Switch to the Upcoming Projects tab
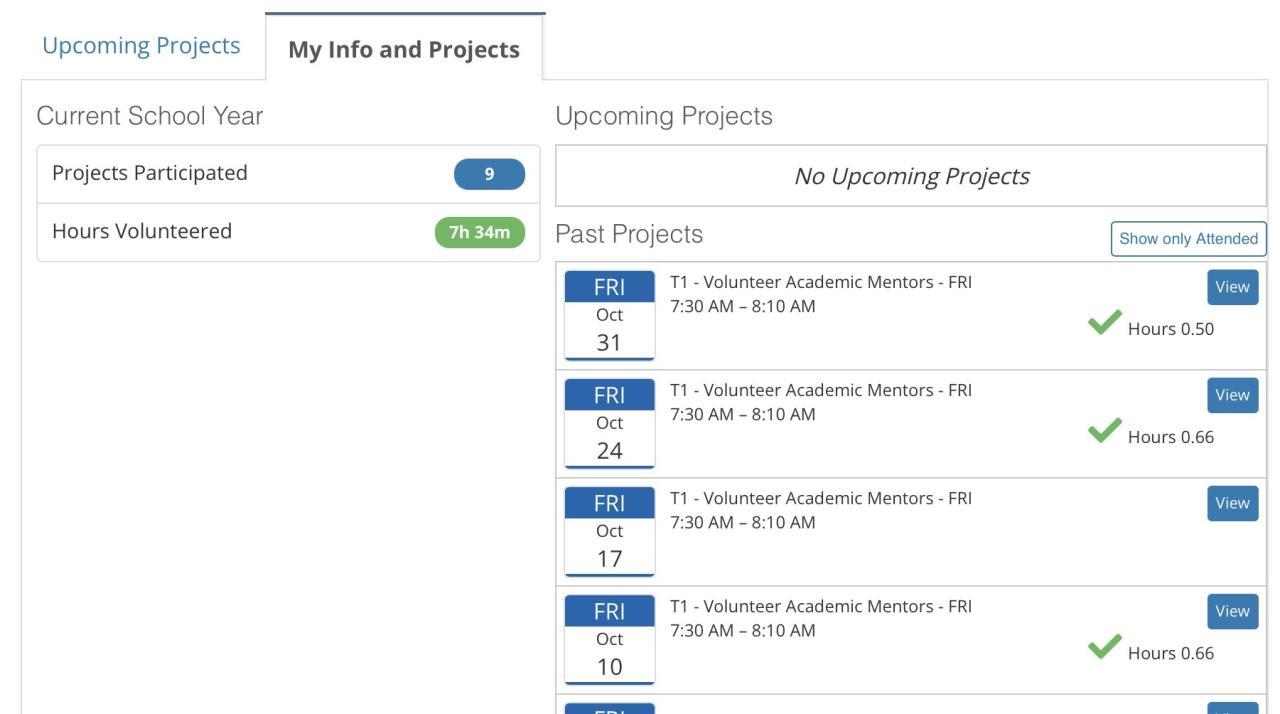 coord(141,46)
